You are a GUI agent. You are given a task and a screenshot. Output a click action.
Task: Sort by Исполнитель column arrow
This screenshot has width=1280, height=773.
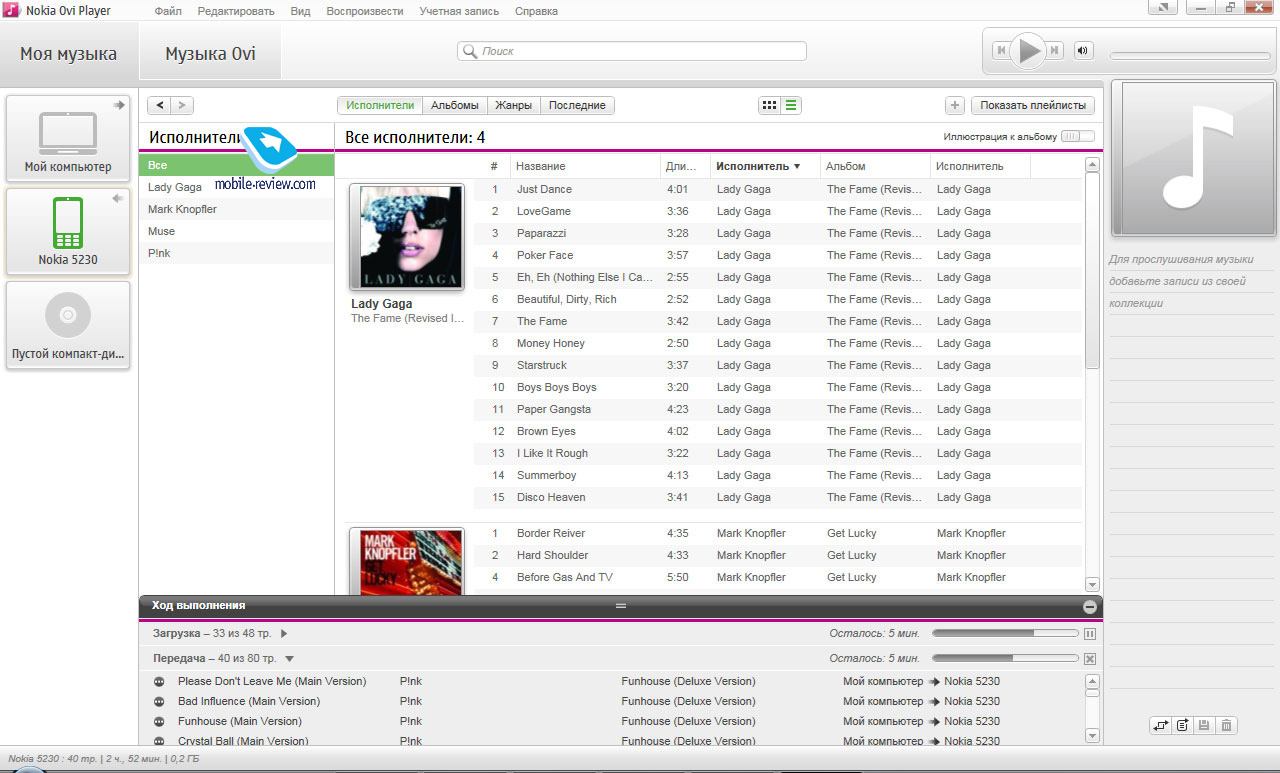click(797, 166)
